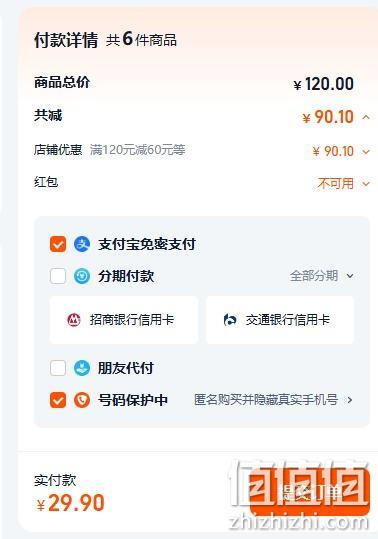Screen dimensions: 378x539
Task: Click the 满120元减60元等 promotion text
Action: tap(137, 150)
